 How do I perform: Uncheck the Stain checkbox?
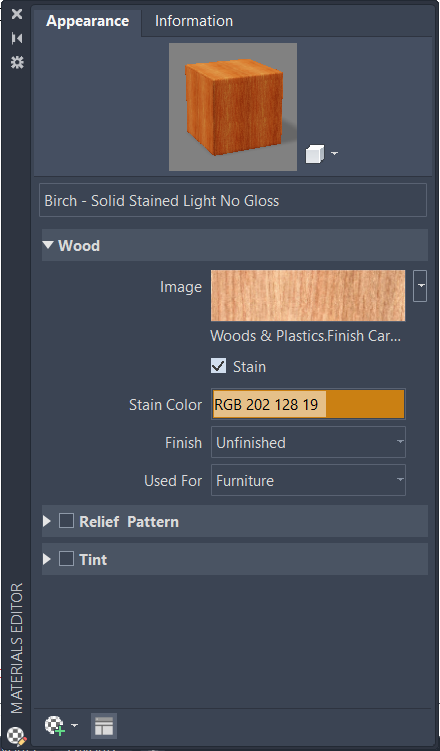click(218, 366)
